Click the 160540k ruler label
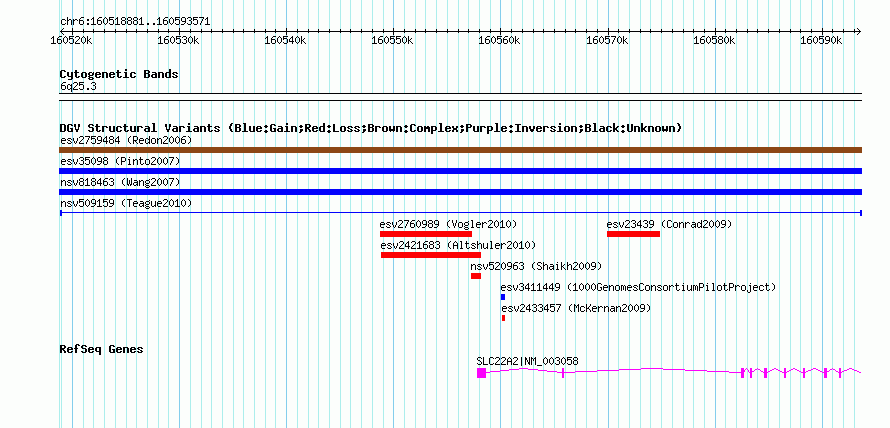This screenshot has width=890, height=428. 286,41
